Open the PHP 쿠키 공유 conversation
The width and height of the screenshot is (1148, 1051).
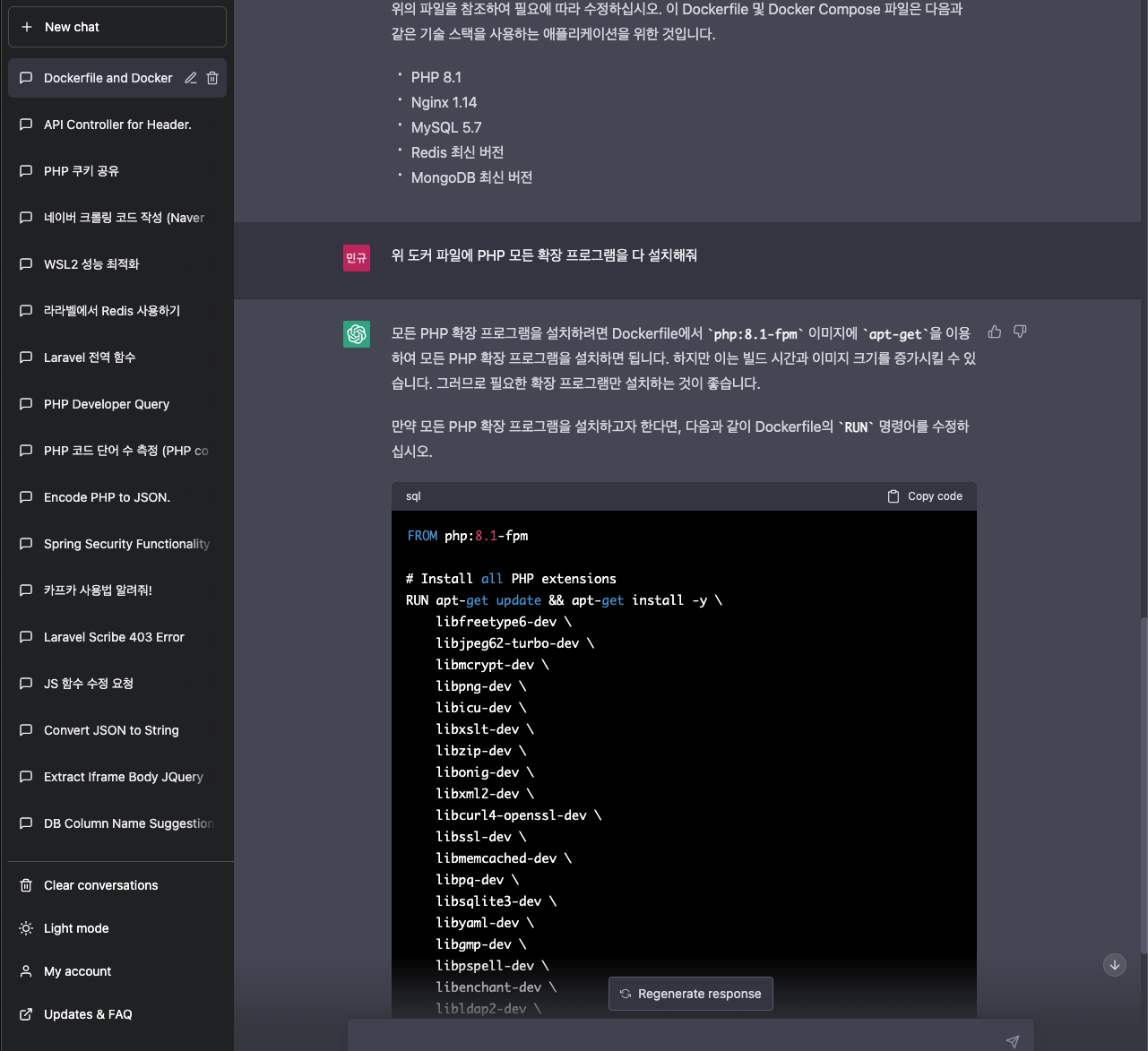point(117,171)
